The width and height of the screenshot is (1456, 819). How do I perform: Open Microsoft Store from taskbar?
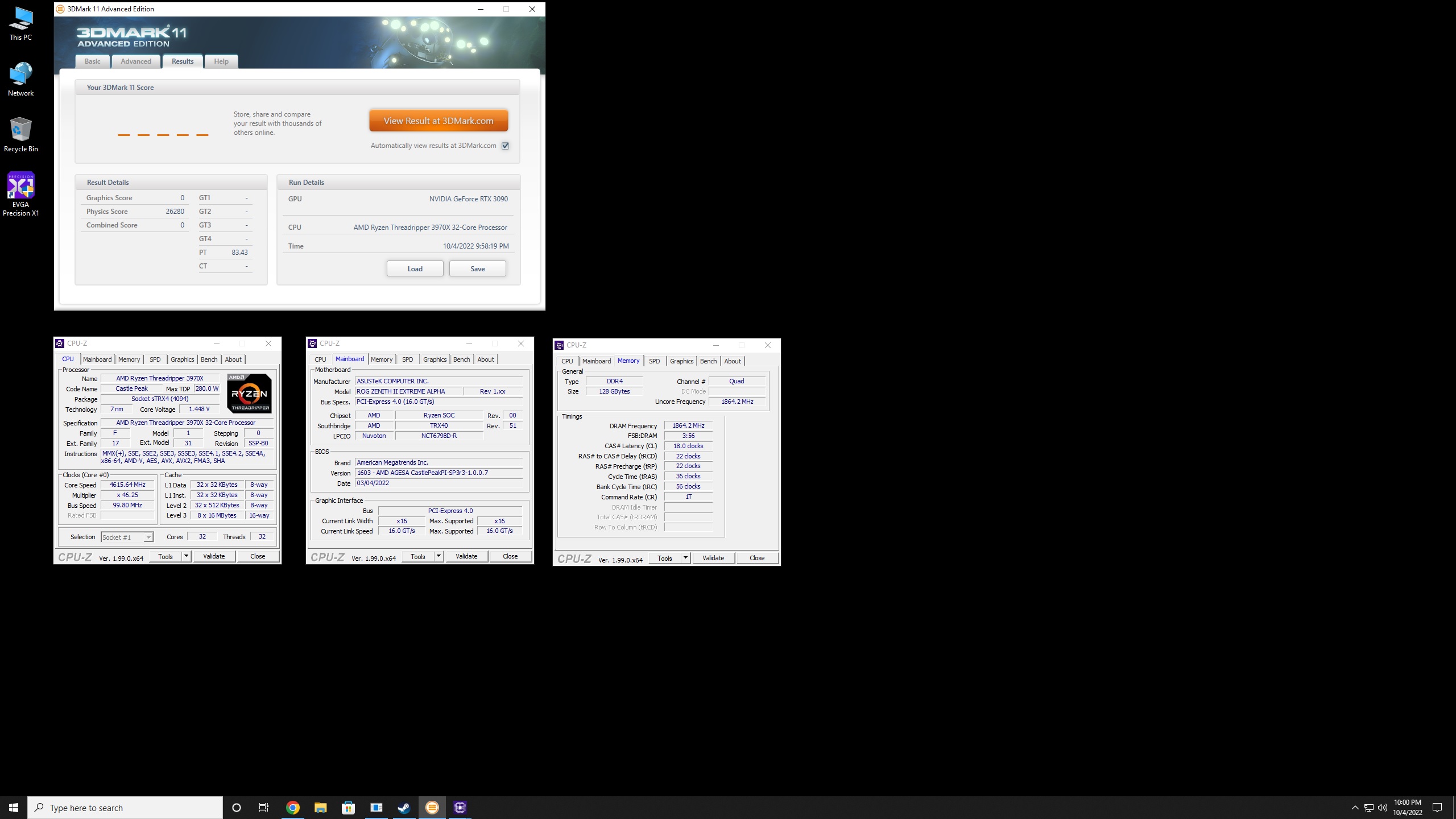348,808
